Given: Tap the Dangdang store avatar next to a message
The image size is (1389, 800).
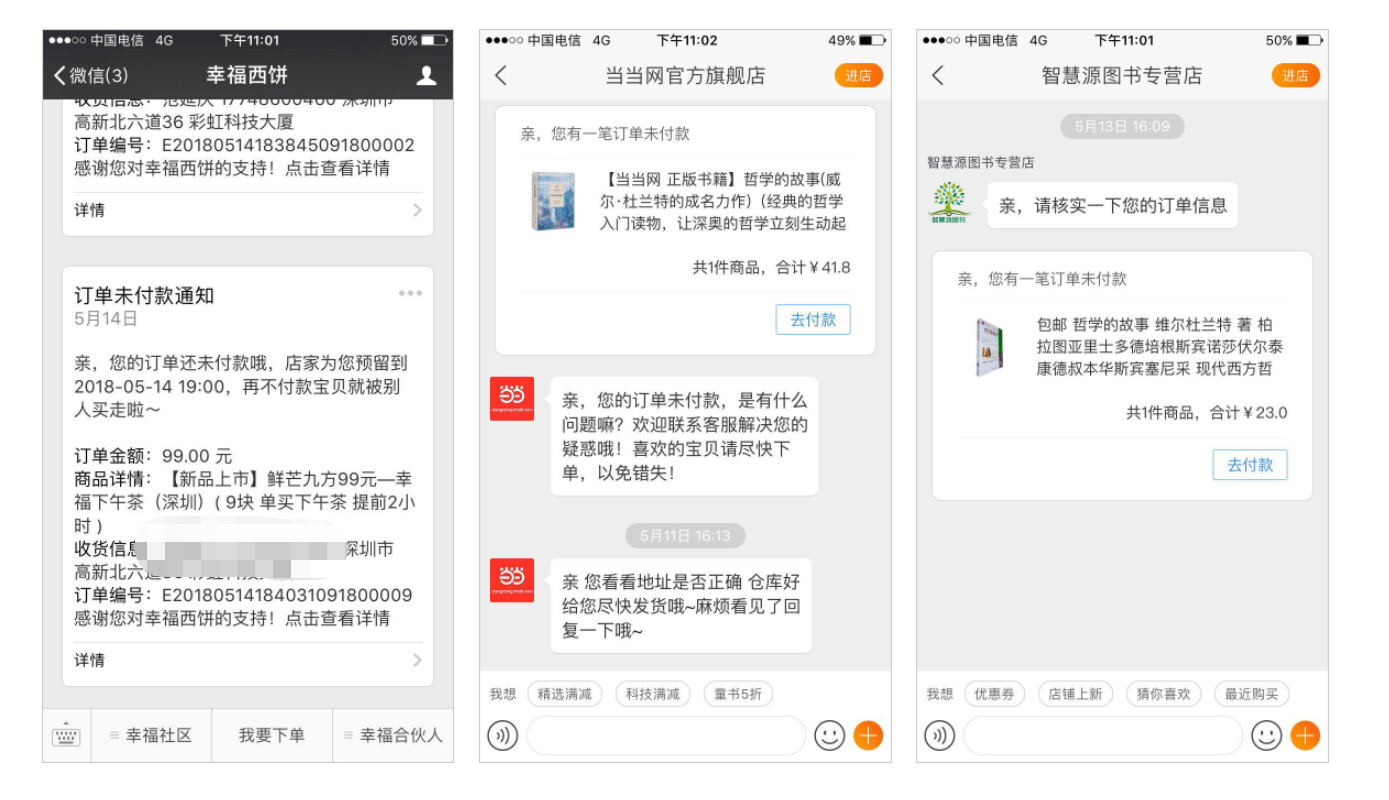Looking at the screenshot, I should coord(511,398).
